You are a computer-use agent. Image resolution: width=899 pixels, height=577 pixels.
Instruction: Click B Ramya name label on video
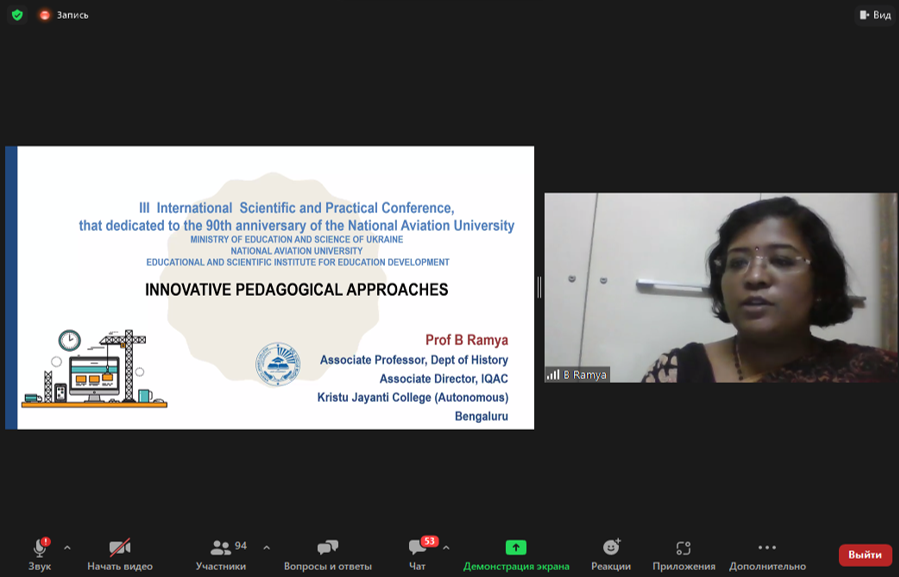pos(585,375)
